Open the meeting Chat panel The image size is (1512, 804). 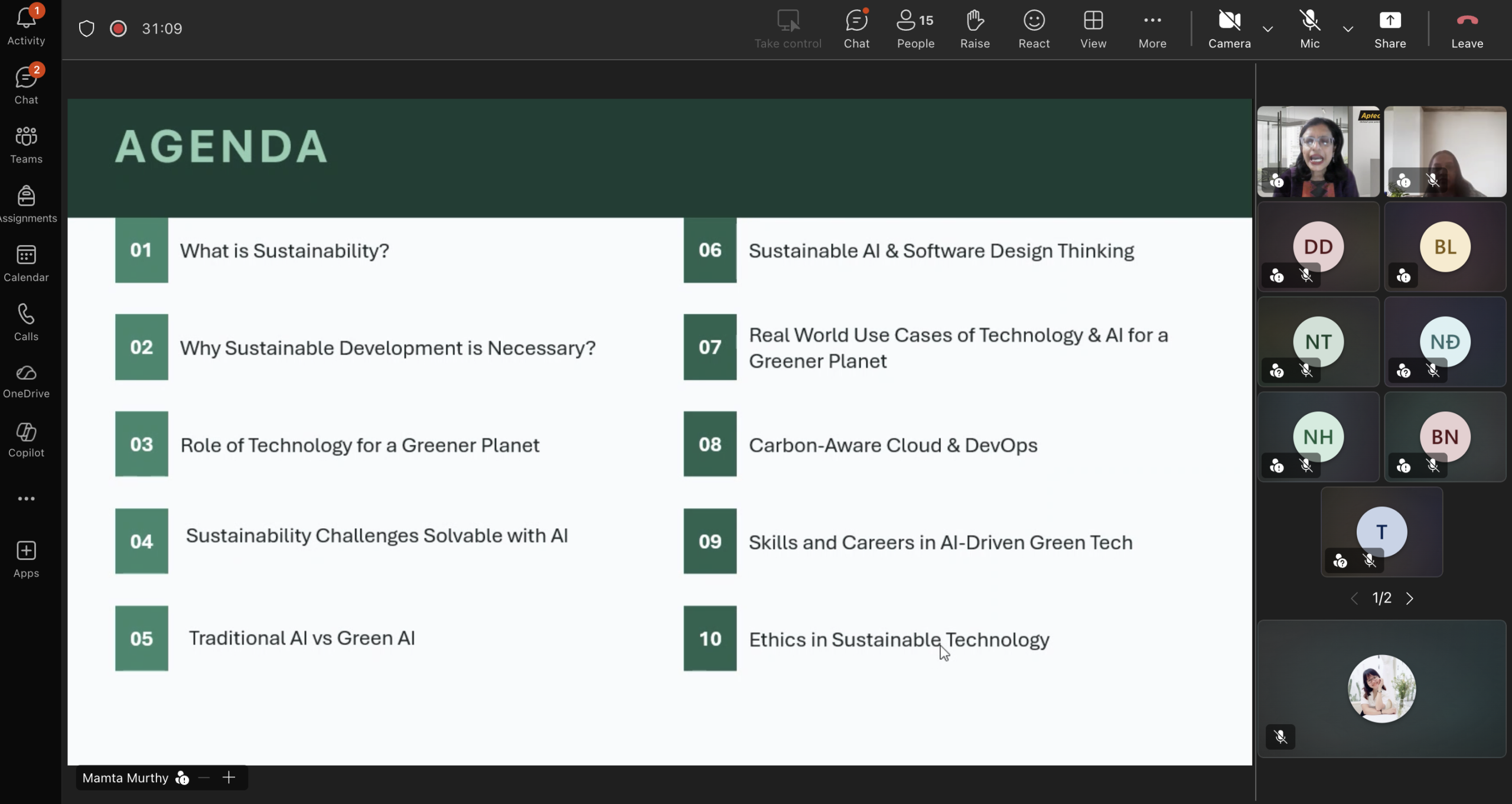[x=856, y=28]
